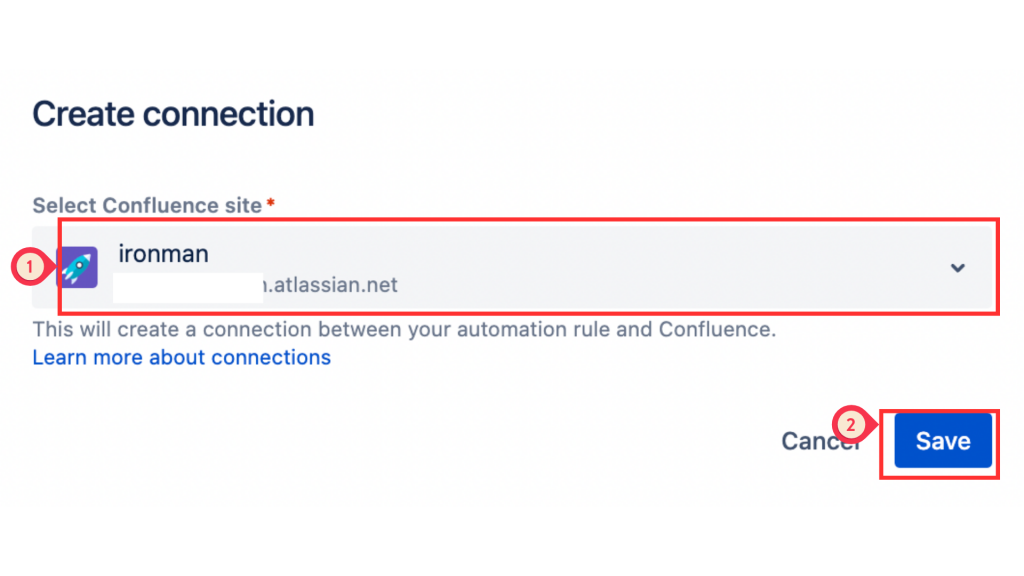Image resolution: width=1024 pixels, height=576 pixels.
Task: Click the connection description sentence
Action: (x=404, y=329)
